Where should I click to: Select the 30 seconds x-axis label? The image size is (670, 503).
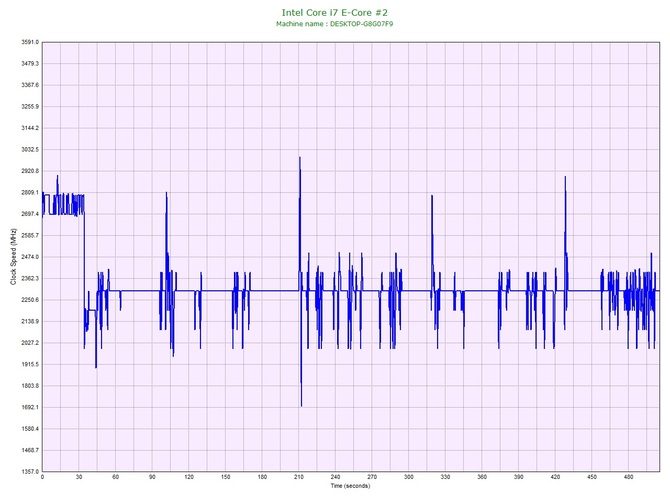point(79,477)
